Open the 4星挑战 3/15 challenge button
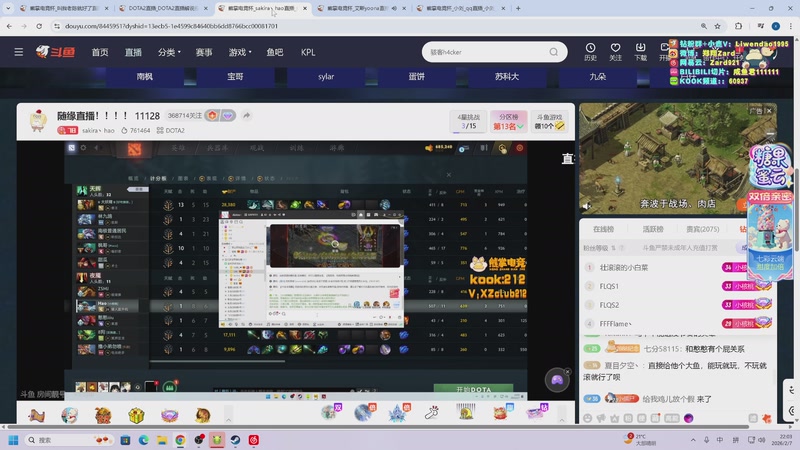The width and height of the screenshot is (800, 450). (x=468, y=121)
